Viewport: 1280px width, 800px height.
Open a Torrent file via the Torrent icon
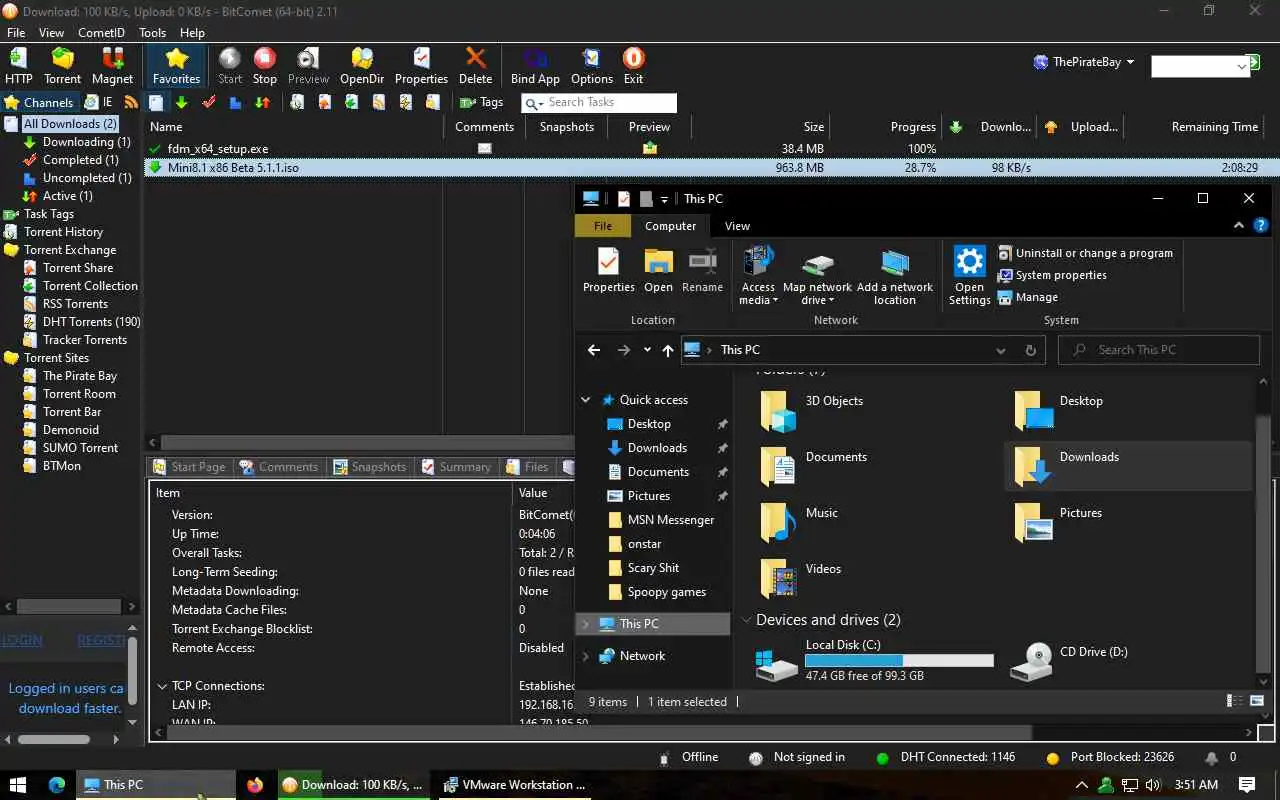62,66
